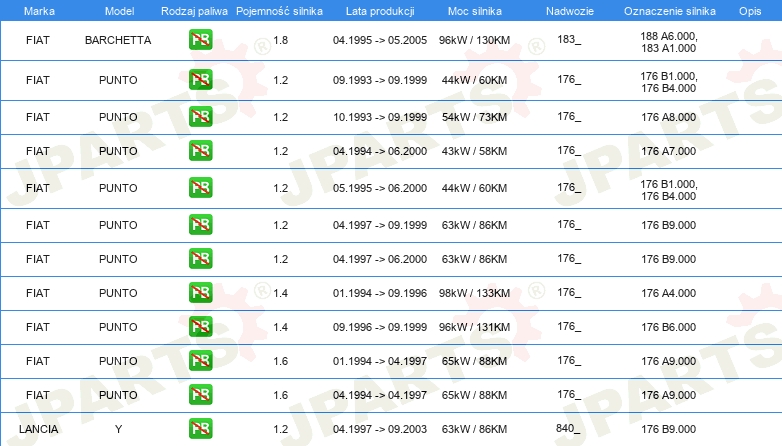Select the LANCIA brand cell
Viewport: 782px width, 446px height.
point(38,429)
